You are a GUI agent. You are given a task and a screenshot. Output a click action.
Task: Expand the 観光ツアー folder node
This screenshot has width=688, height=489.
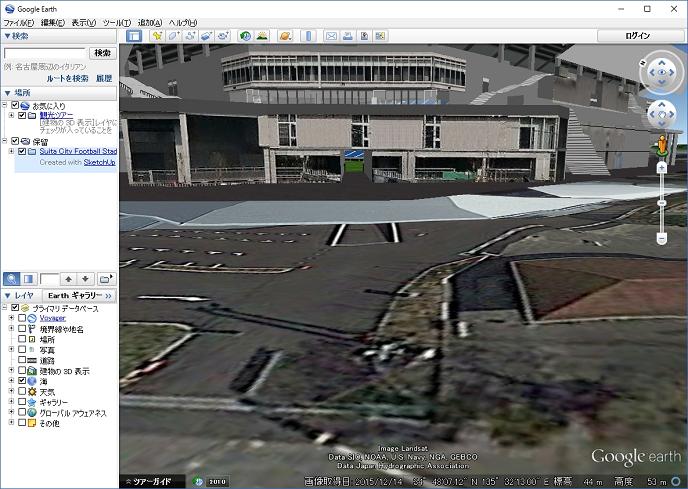(x=11, y=115)
